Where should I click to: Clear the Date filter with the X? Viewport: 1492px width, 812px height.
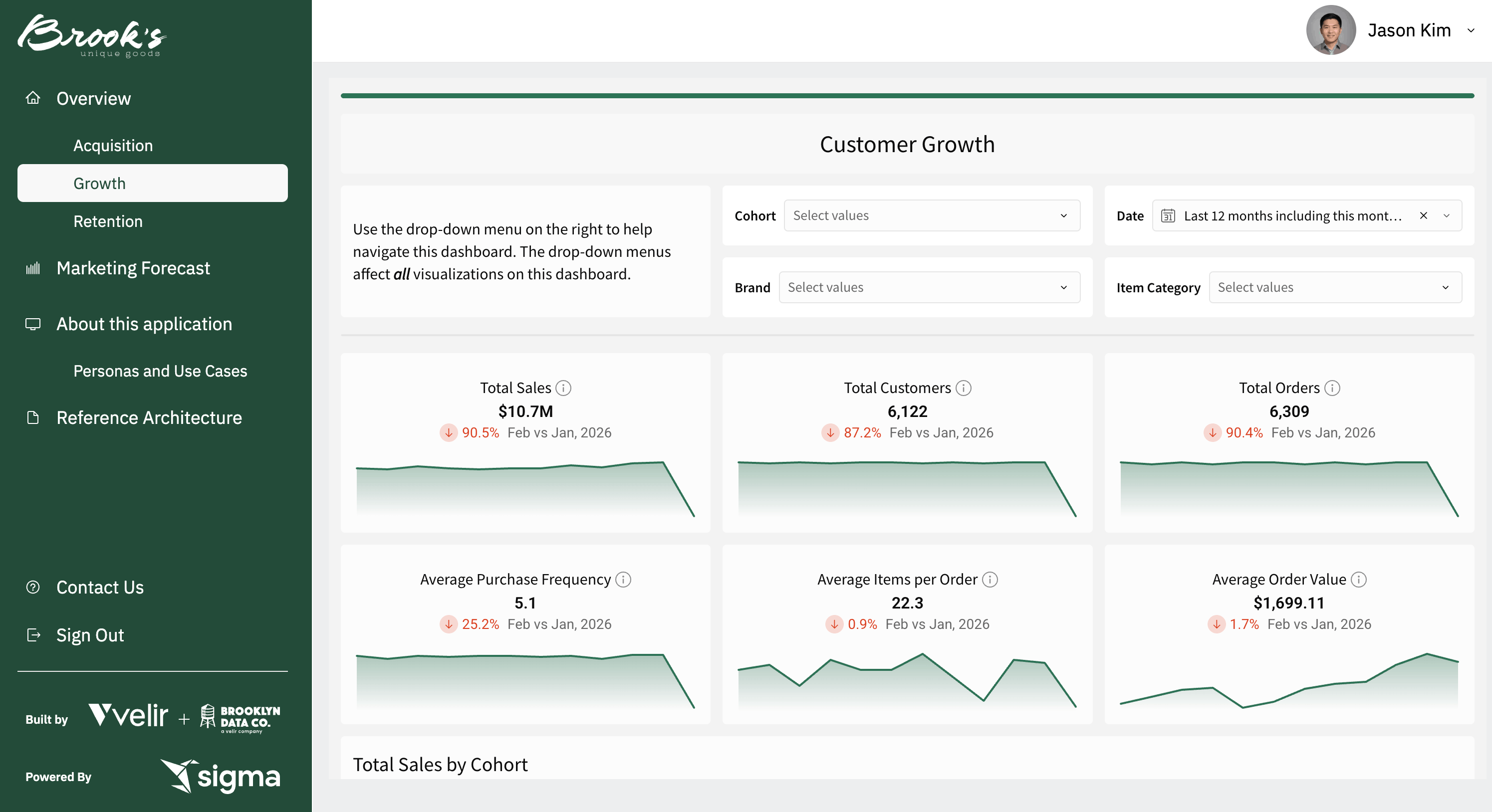pyautogui.click(x=1423, y=216)
